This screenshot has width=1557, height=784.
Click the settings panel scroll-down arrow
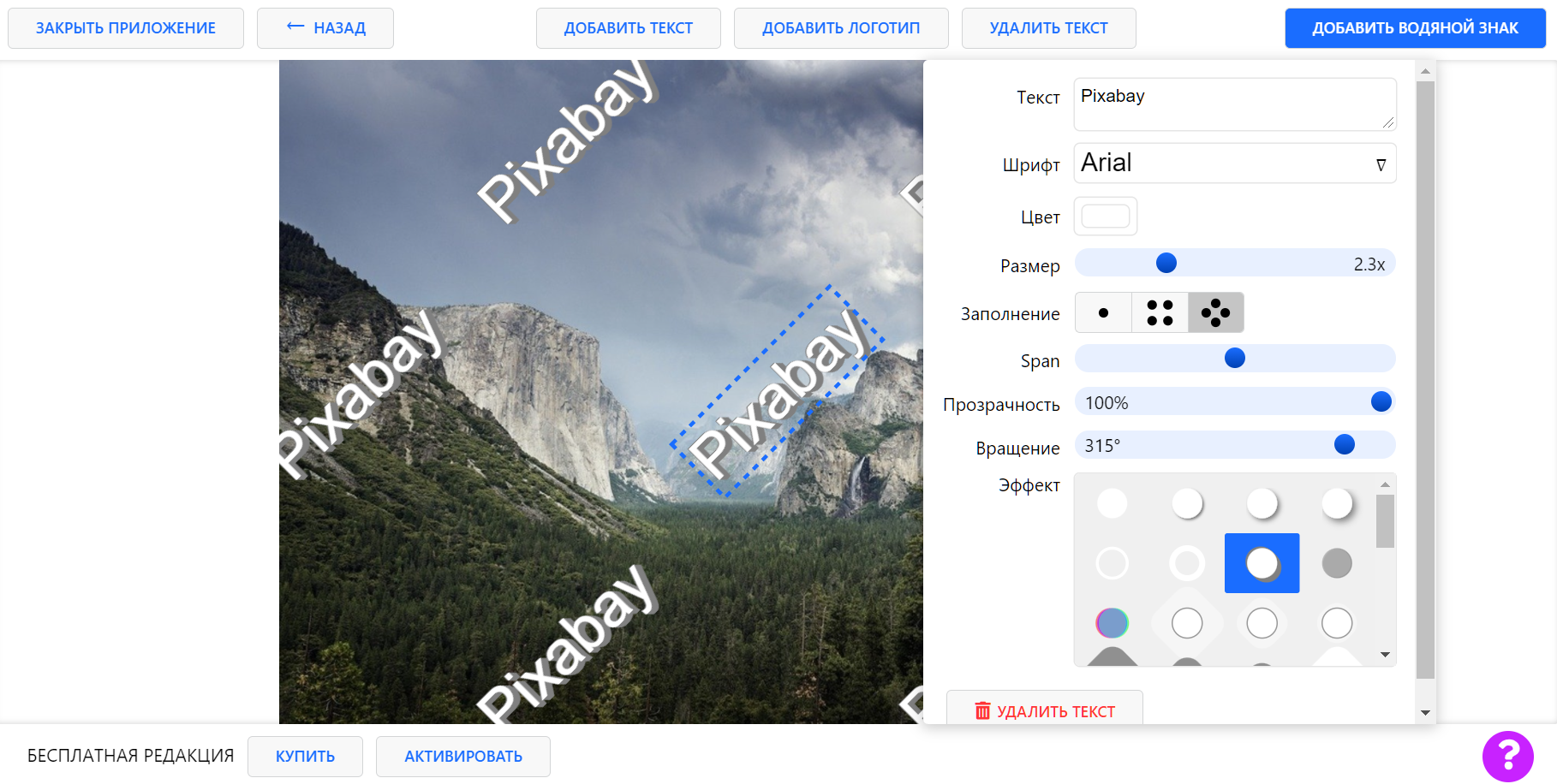click(1425, 712)
